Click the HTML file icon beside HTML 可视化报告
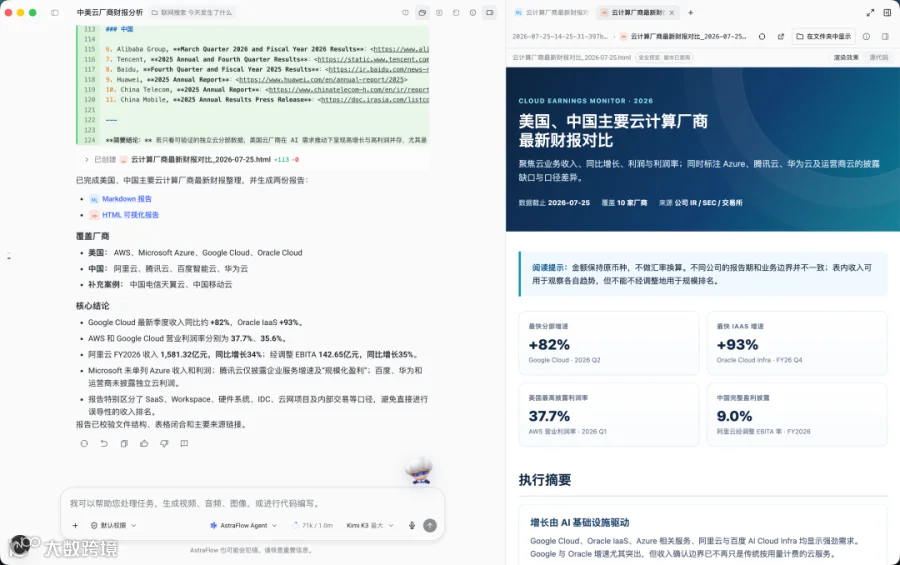 (x=94, y=215)
